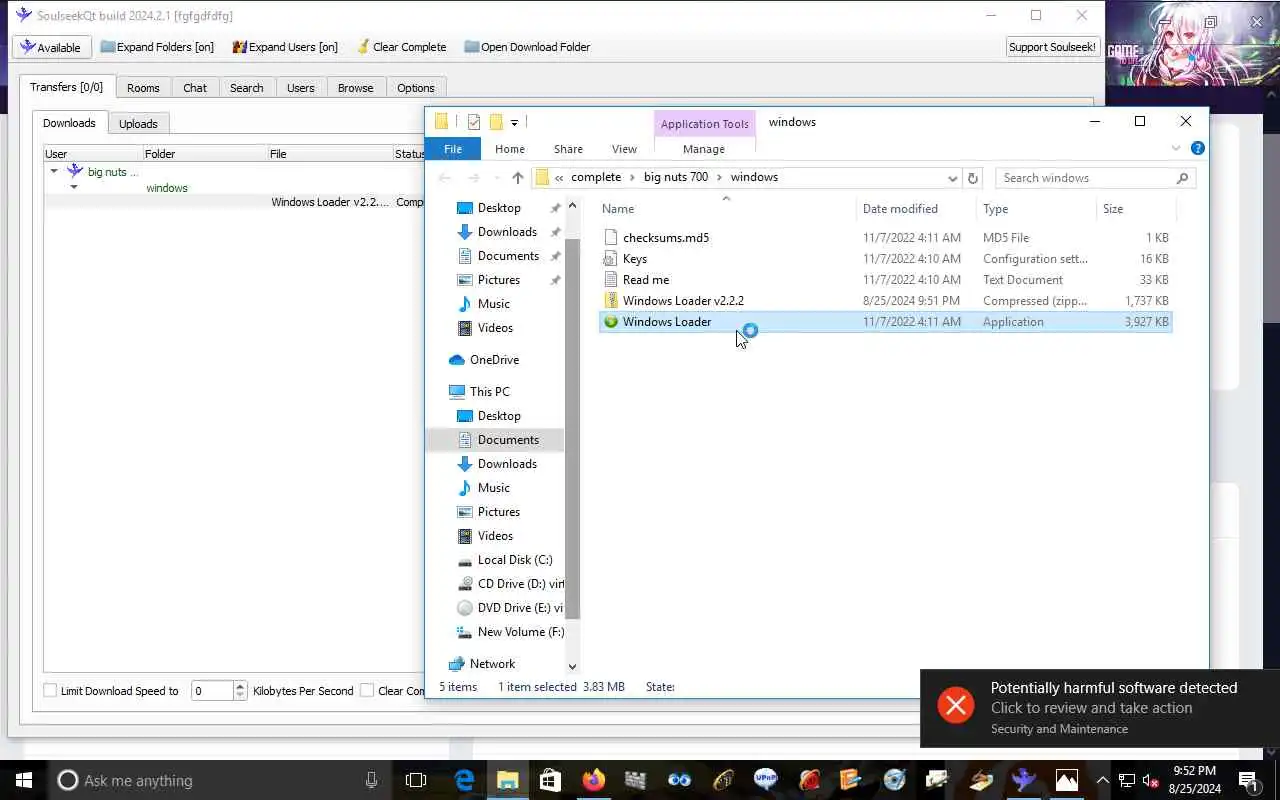Click 'big nuts 700' in the address breadcrumb
This screenshot has width=1280, height=800.
[x=676, y=177]
